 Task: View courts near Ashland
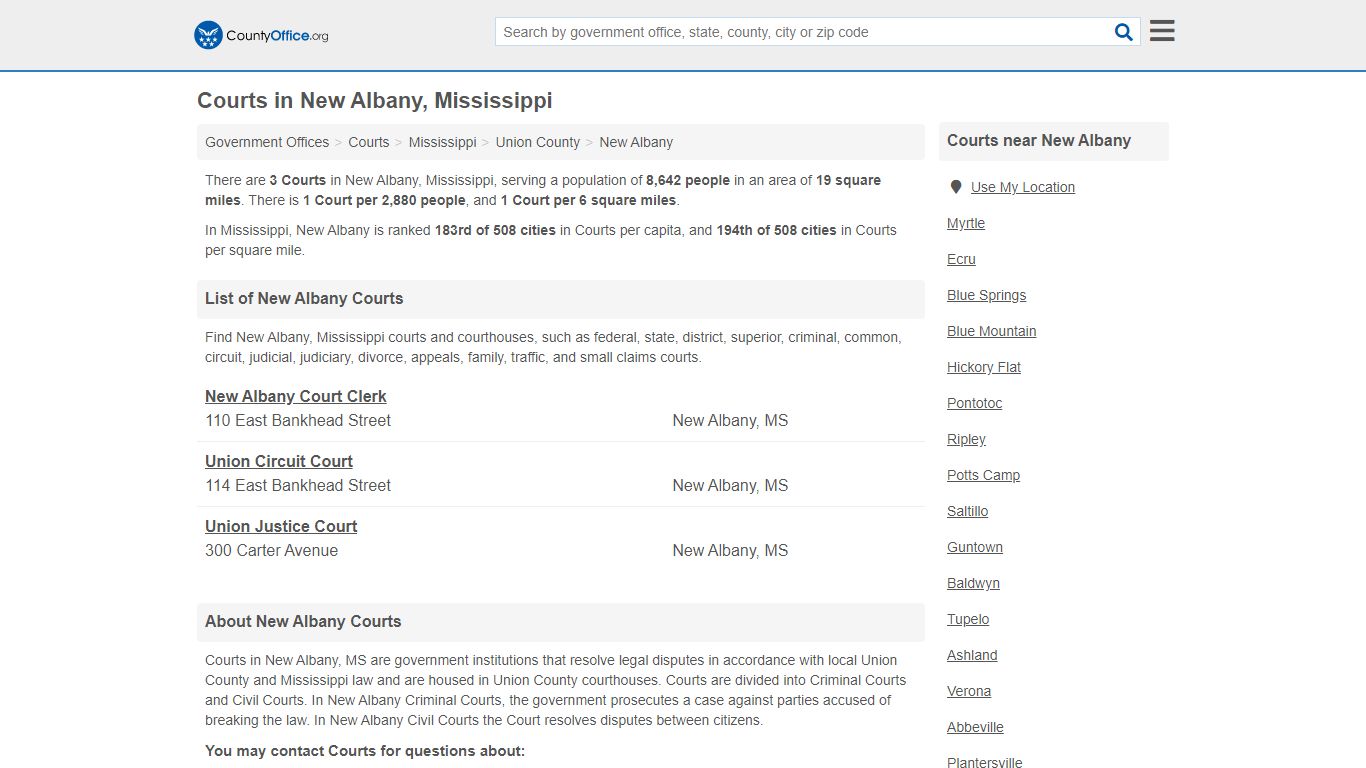tap(973, 655)
